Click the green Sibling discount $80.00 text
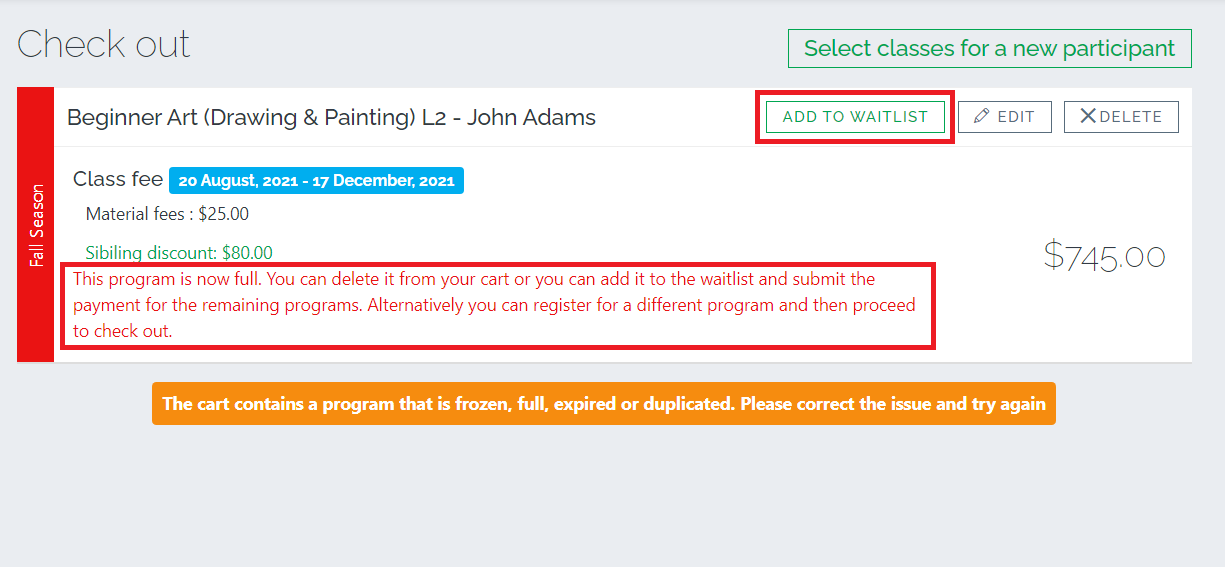The image size is (1225, 567). coord(179,253)
